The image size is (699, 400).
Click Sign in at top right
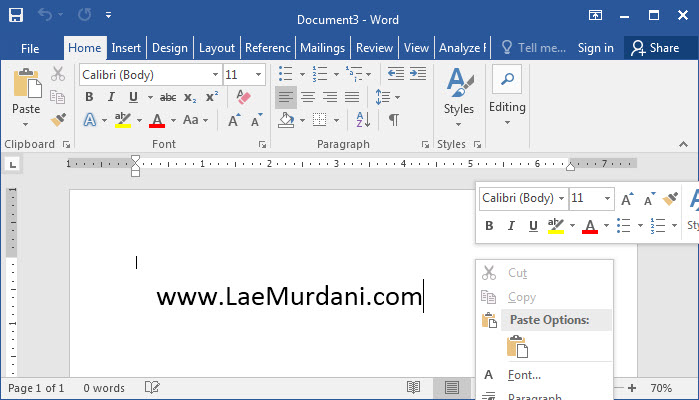pyautogui.click(x=595, y=48)
